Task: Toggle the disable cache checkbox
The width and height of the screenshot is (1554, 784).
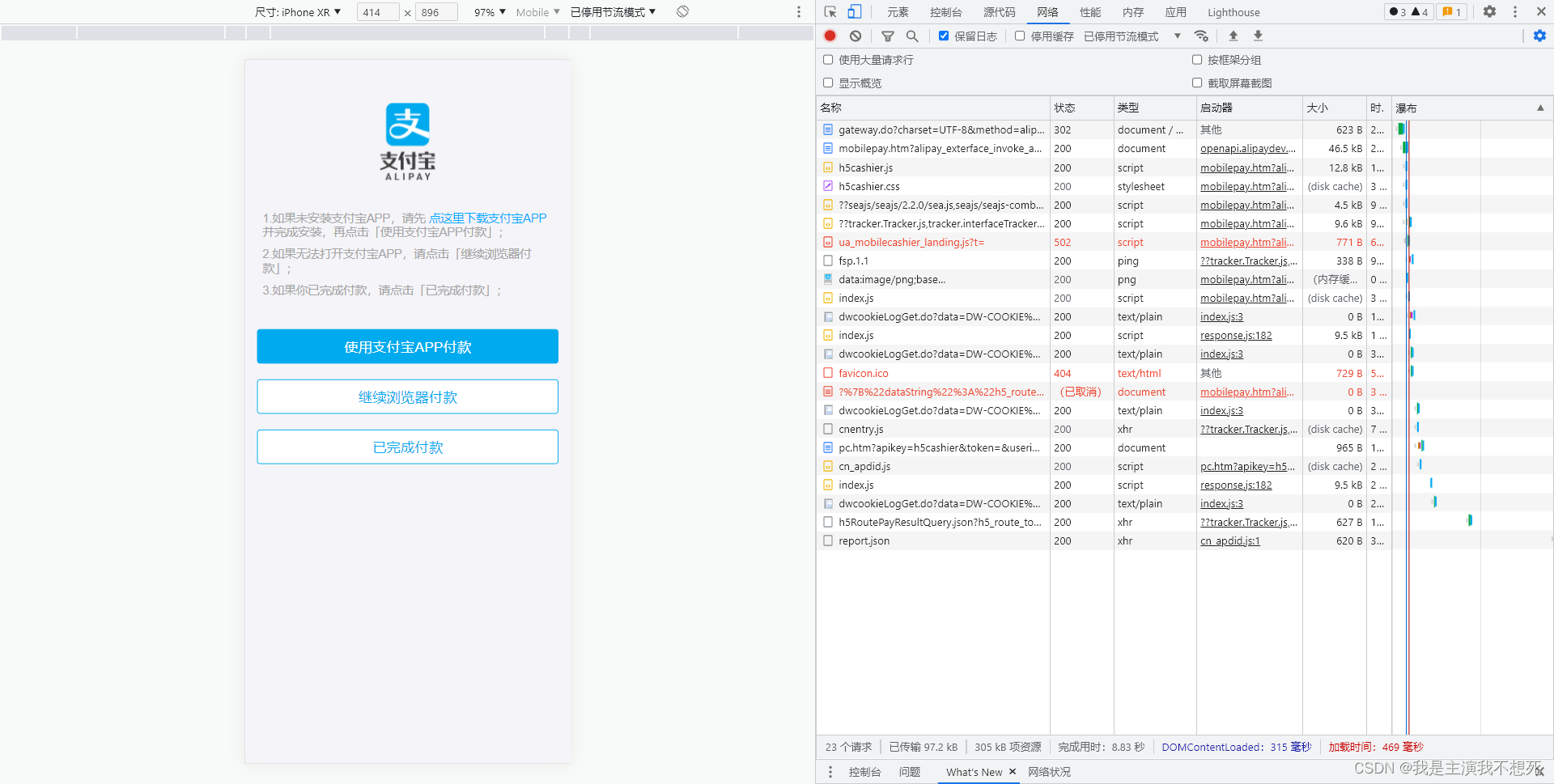Action: coord(1020,36)
